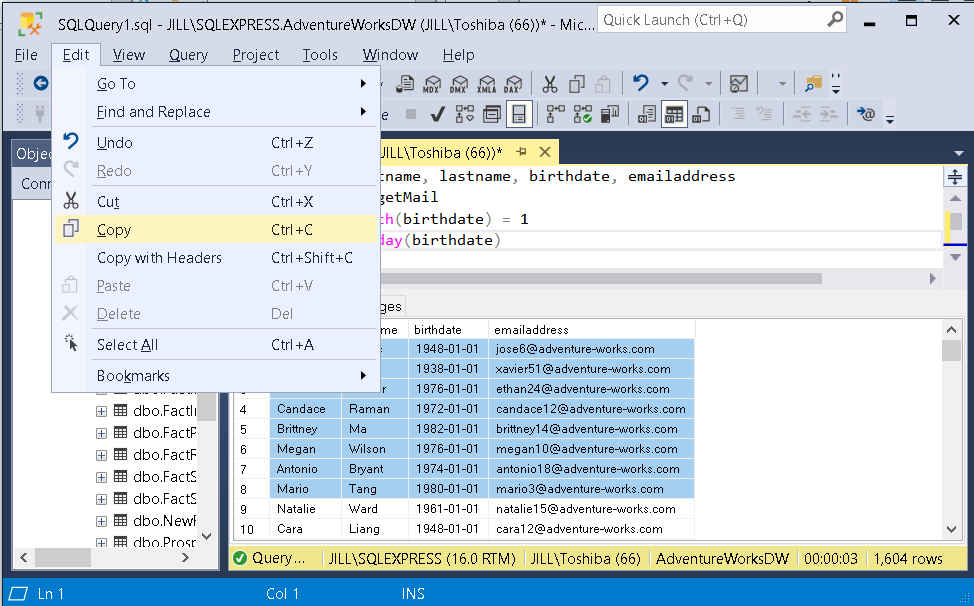Open the Go To submenu
Screen dimensions: 974x606
(x=216, y=83)
